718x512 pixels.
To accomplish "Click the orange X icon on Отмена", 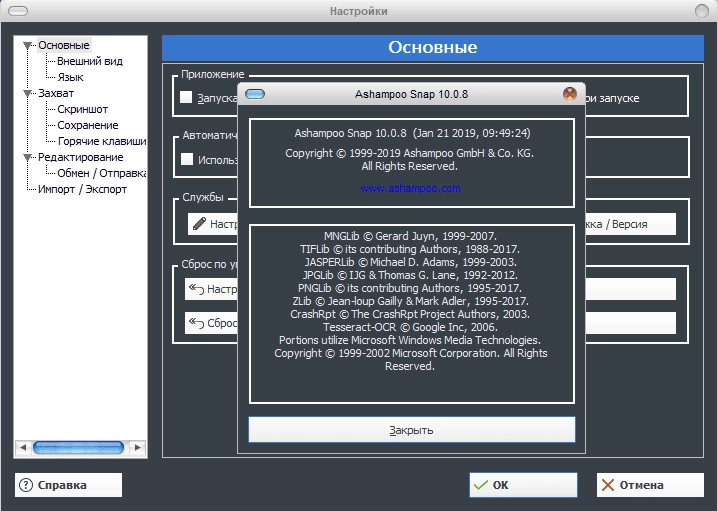I will click(x=608, y=485).
